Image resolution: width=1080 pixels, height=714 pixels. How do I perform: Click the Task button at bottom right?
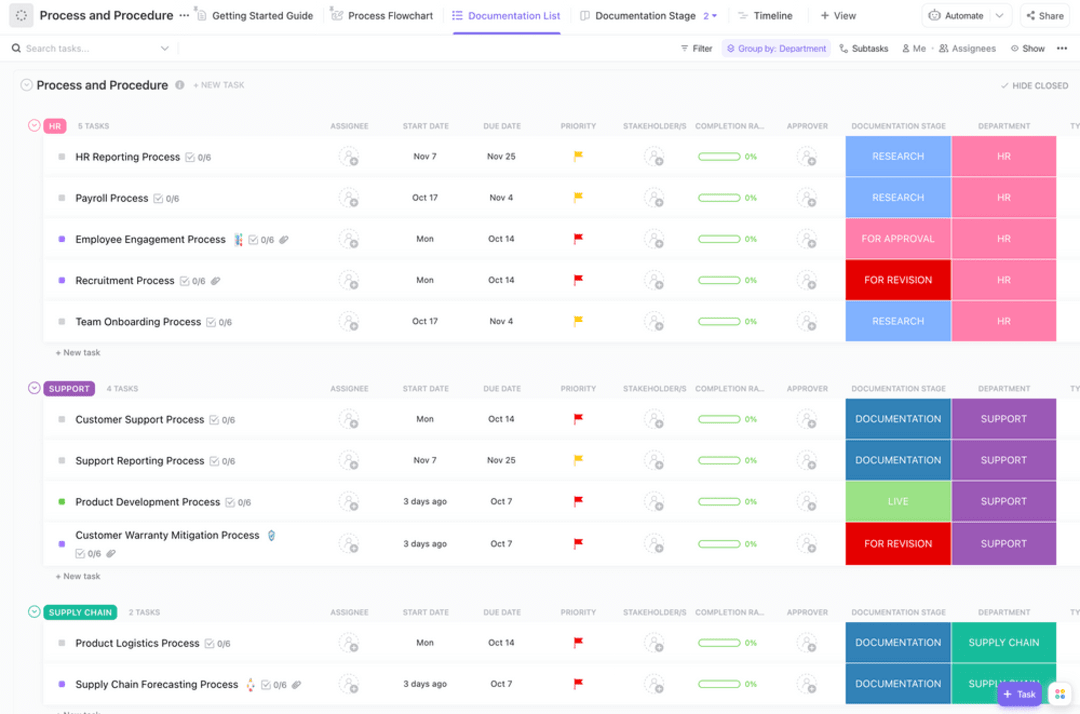click(x=1019, y=693)
